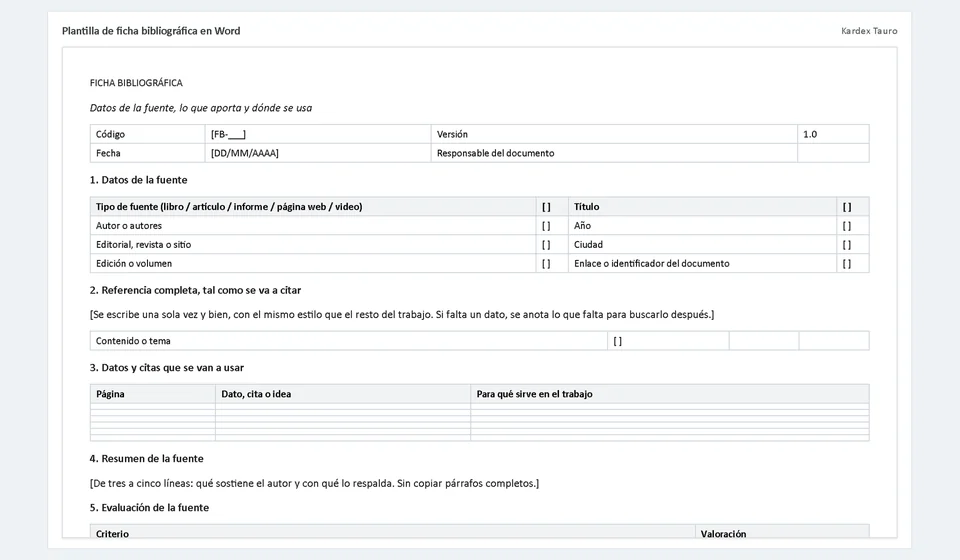Click the 'Criterio' column header
Screen dimensions: 960x560
[x=392, y=531]
